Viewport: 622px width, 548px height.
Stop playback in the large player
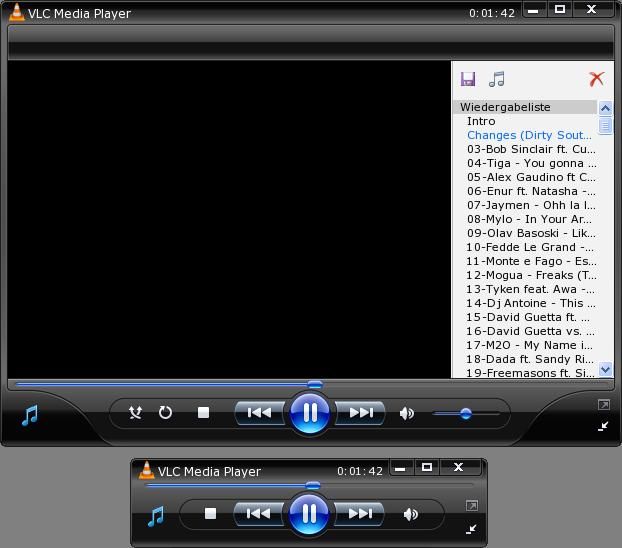203,413
